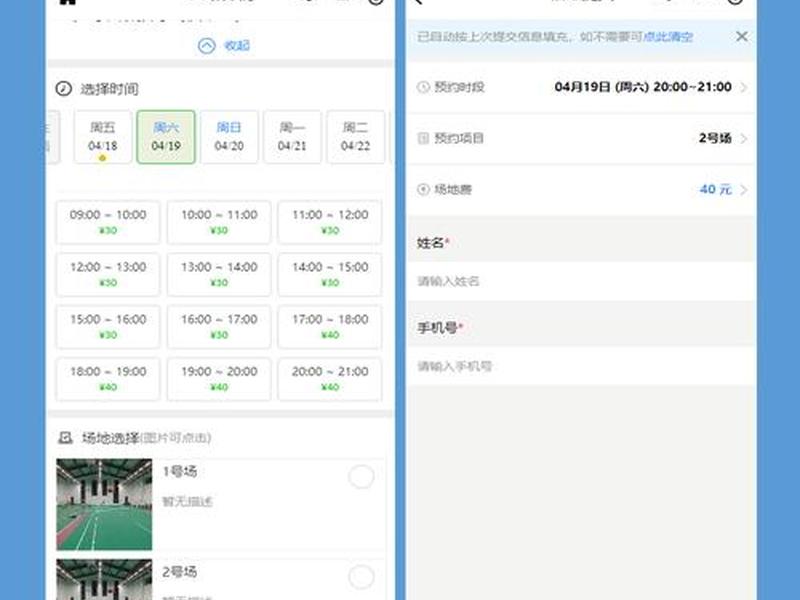Select date tab 周五 04/18
800x600 pixels.
[x=103, y=137]
